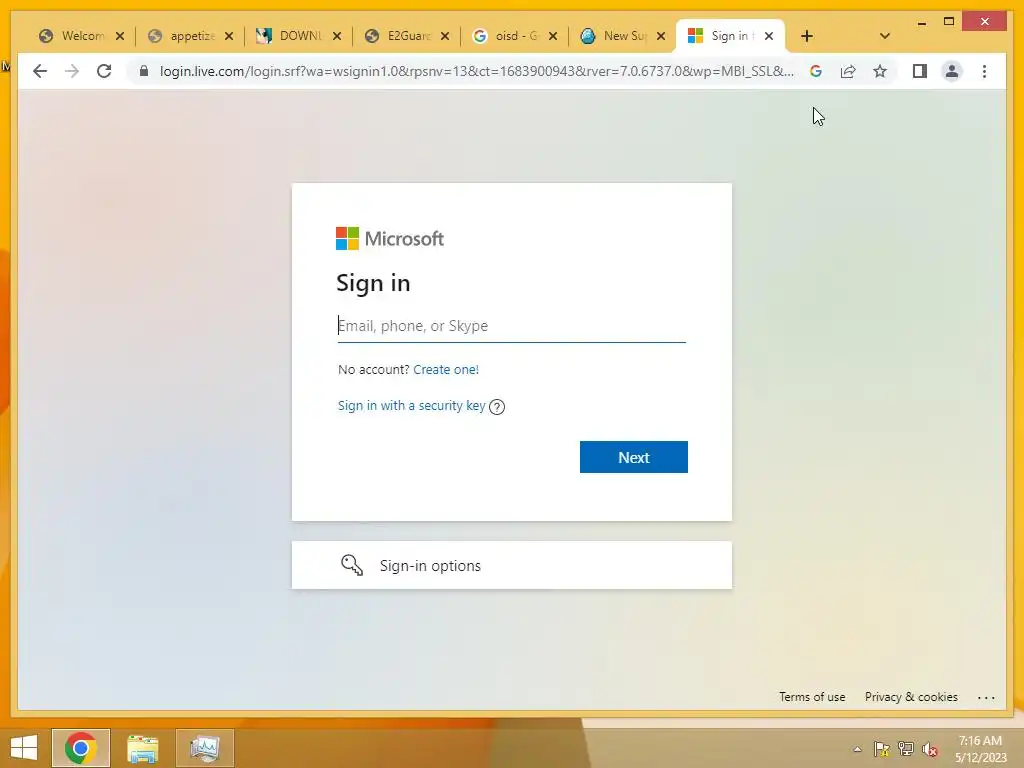Image resolution: width=1024 pixels, height=768 pixels.
Task: Show hidden tray icons arrow
Action: point(857,749)
